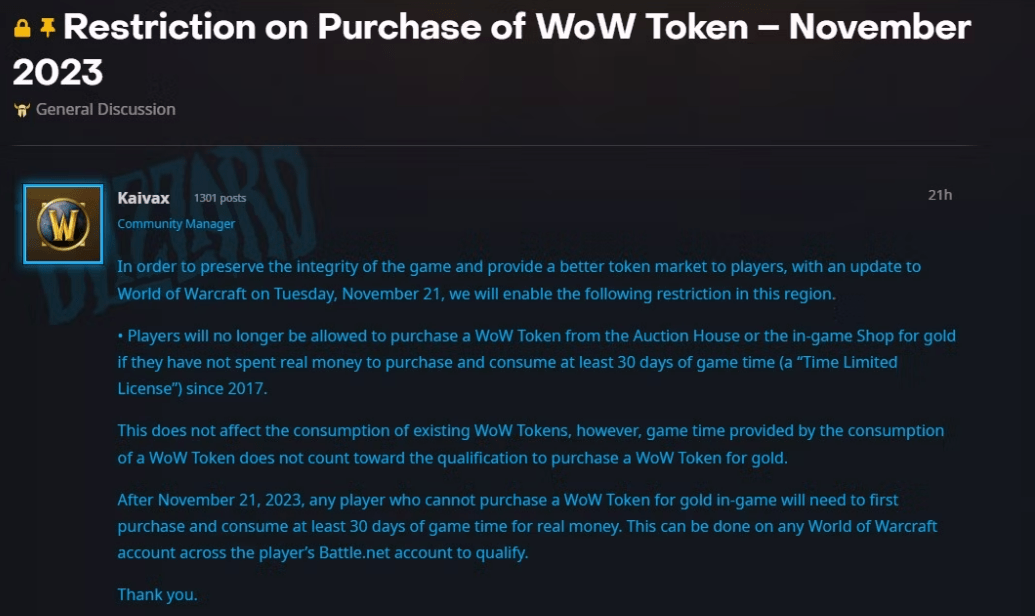This screenshot has width=1035, height=616.
Task: Click the pin icon beside the topic title
Action: pyautogui.click(x=47, y=29)
